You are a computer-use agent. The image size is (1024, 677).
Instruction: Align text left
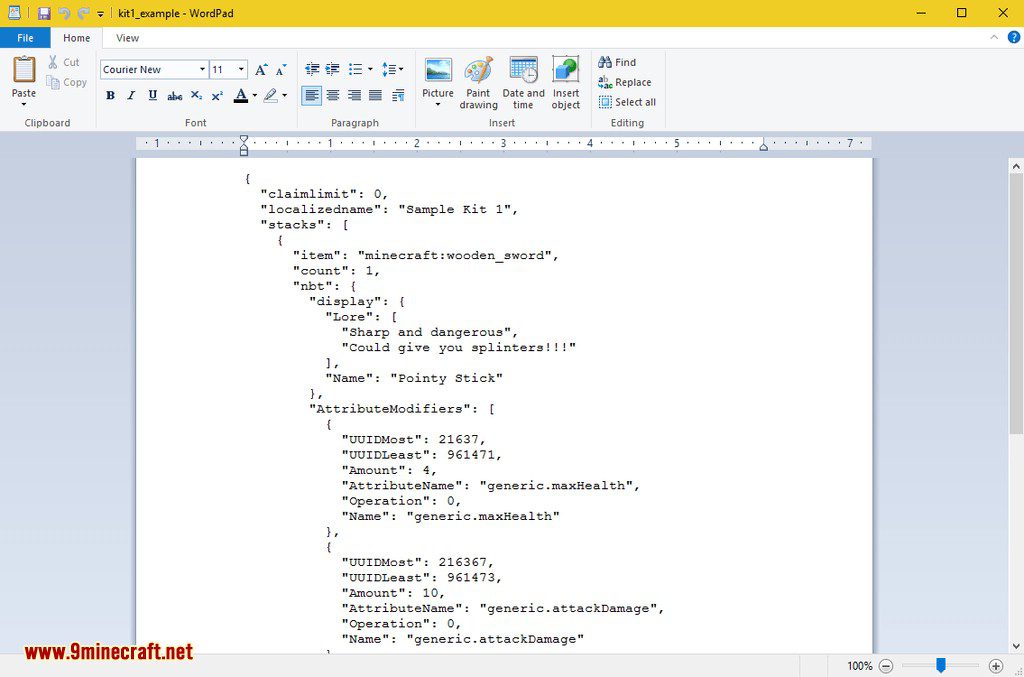click(312, 96)
